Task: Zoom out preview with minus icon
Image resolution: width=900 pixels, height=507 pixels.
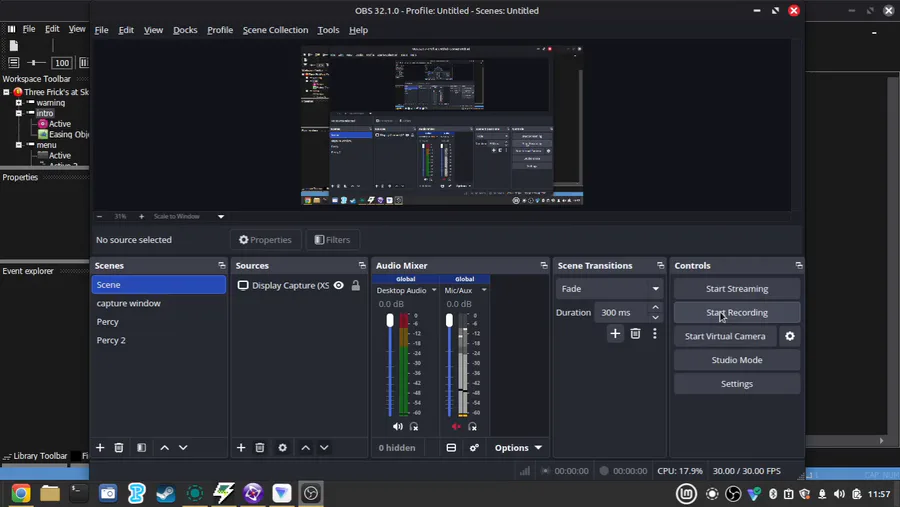Action: pos(99,216)
